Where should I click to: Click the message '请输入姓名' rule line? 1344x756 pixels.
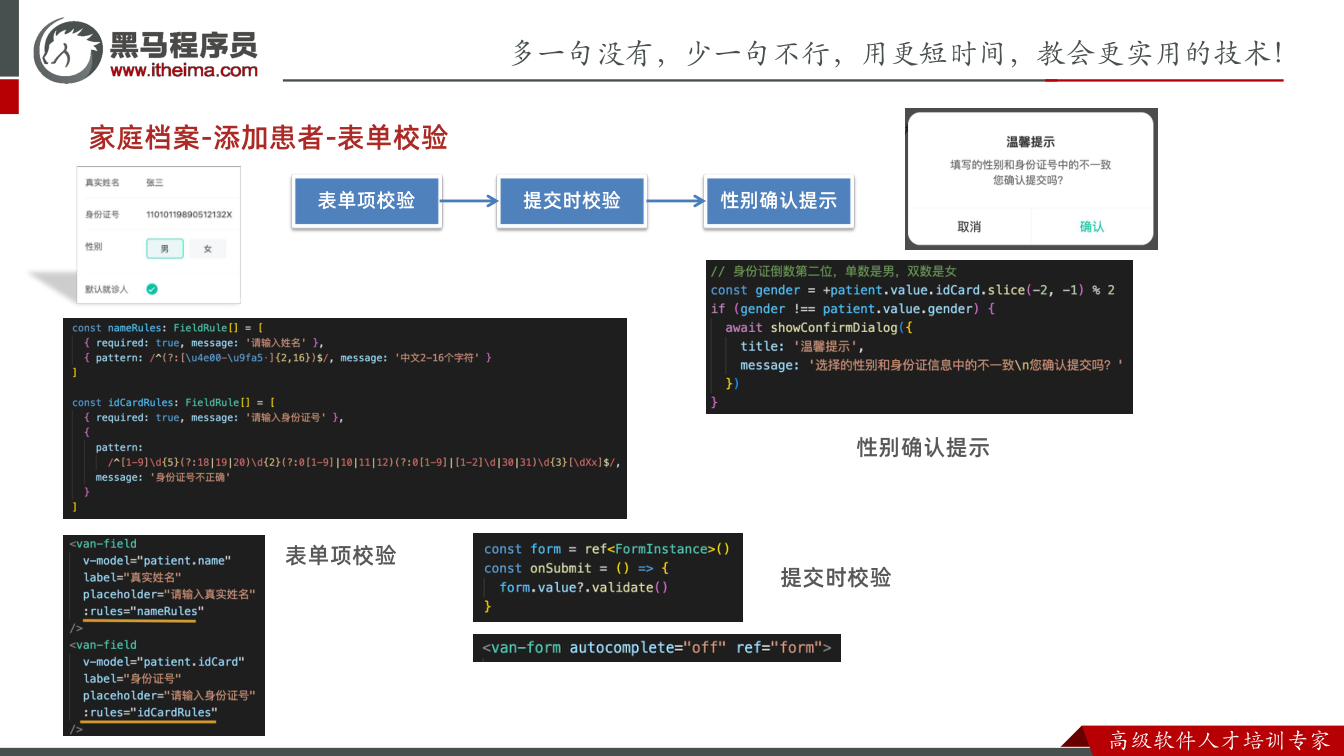204,343
